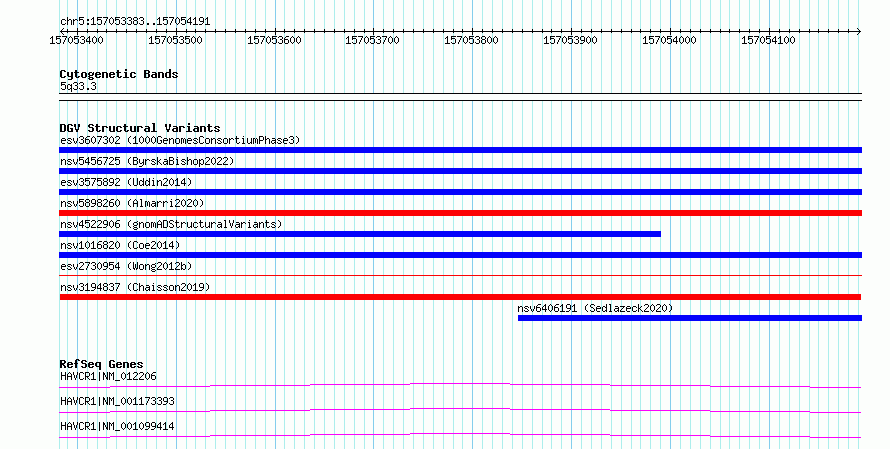Click the magenta line under HAVCR1|NM_012206
The height and width of the screenshot is (449, 890).
coord(460,385)
